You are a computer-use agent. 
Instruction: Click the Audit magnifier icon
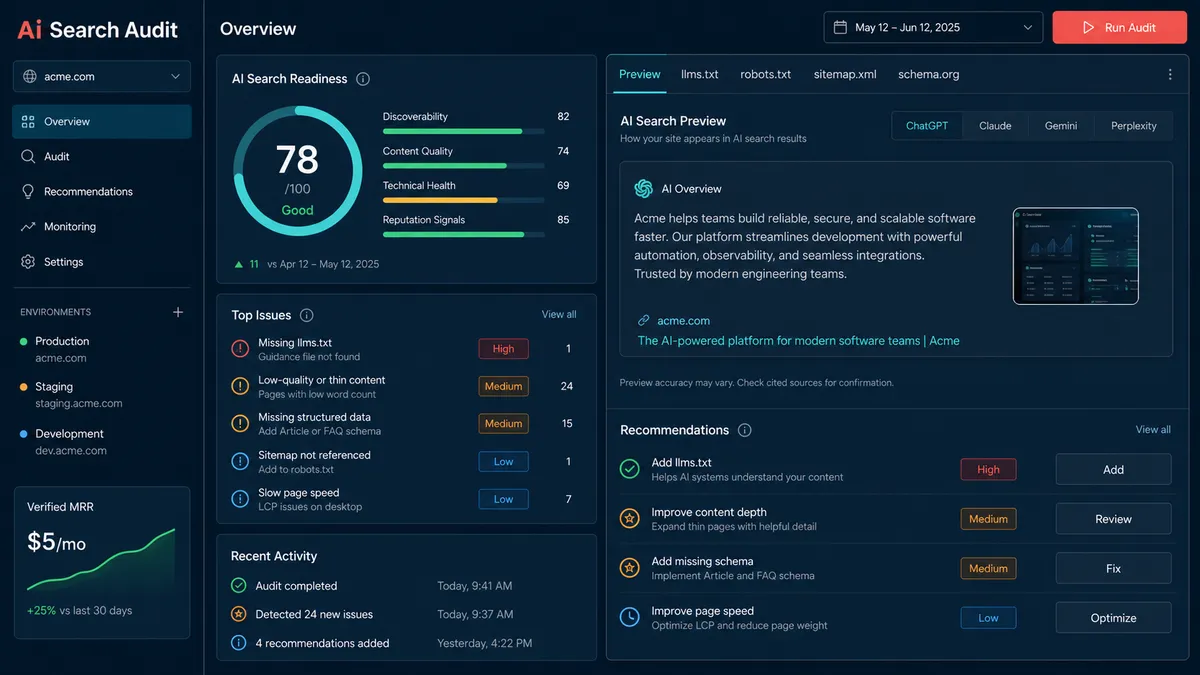pyautogui.click(x=28, y=156)
